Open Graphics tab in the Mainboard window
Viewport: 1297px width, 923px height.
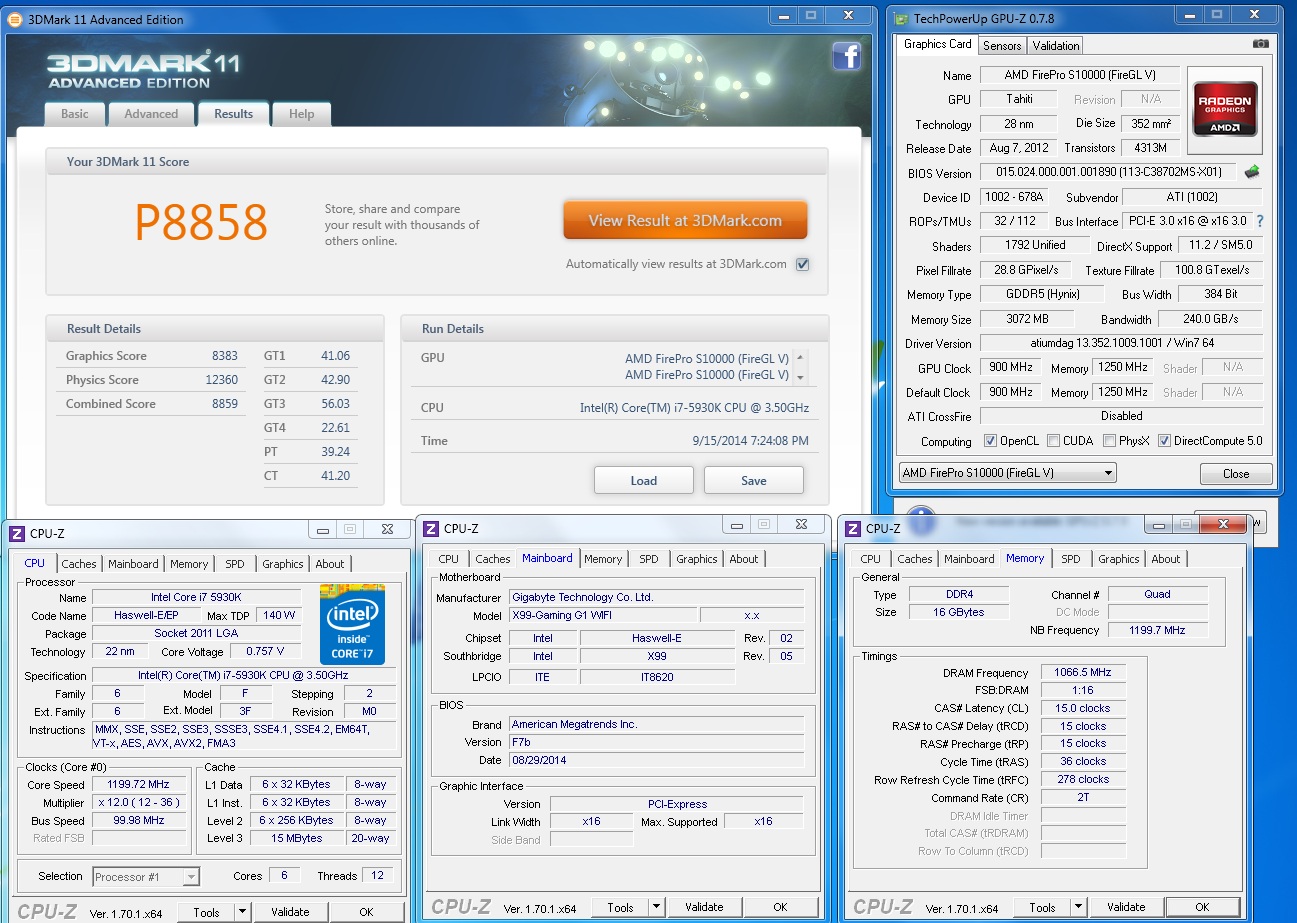click(x=697, y=559)
